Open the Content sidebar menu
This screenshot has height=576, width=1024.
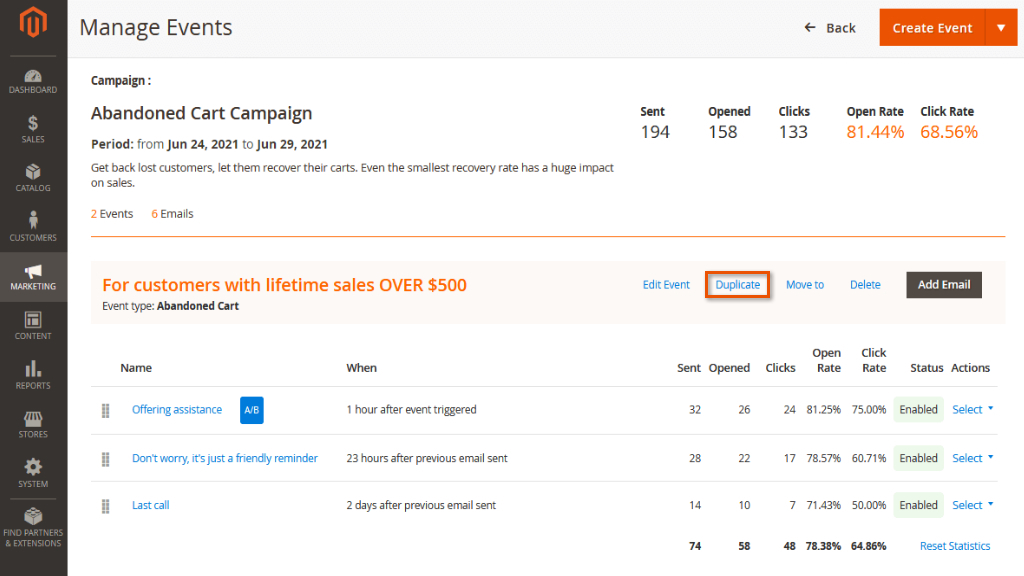coord(33,325)
